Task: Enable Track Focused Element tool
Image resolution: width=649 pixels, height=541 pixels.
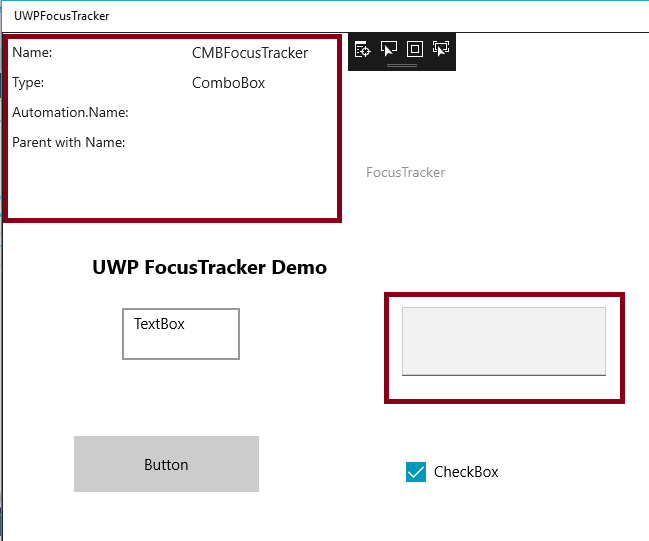Action: pos(441,49)
